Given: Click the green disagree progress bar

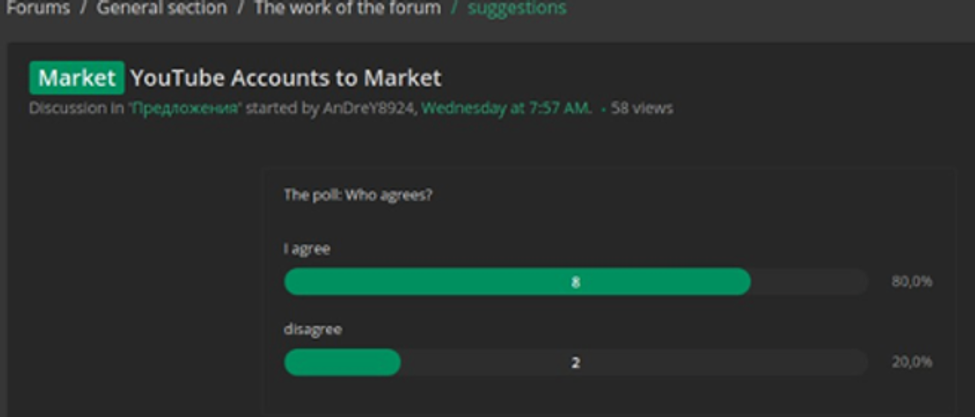Looking at the screenshot, I should (342, 362).
